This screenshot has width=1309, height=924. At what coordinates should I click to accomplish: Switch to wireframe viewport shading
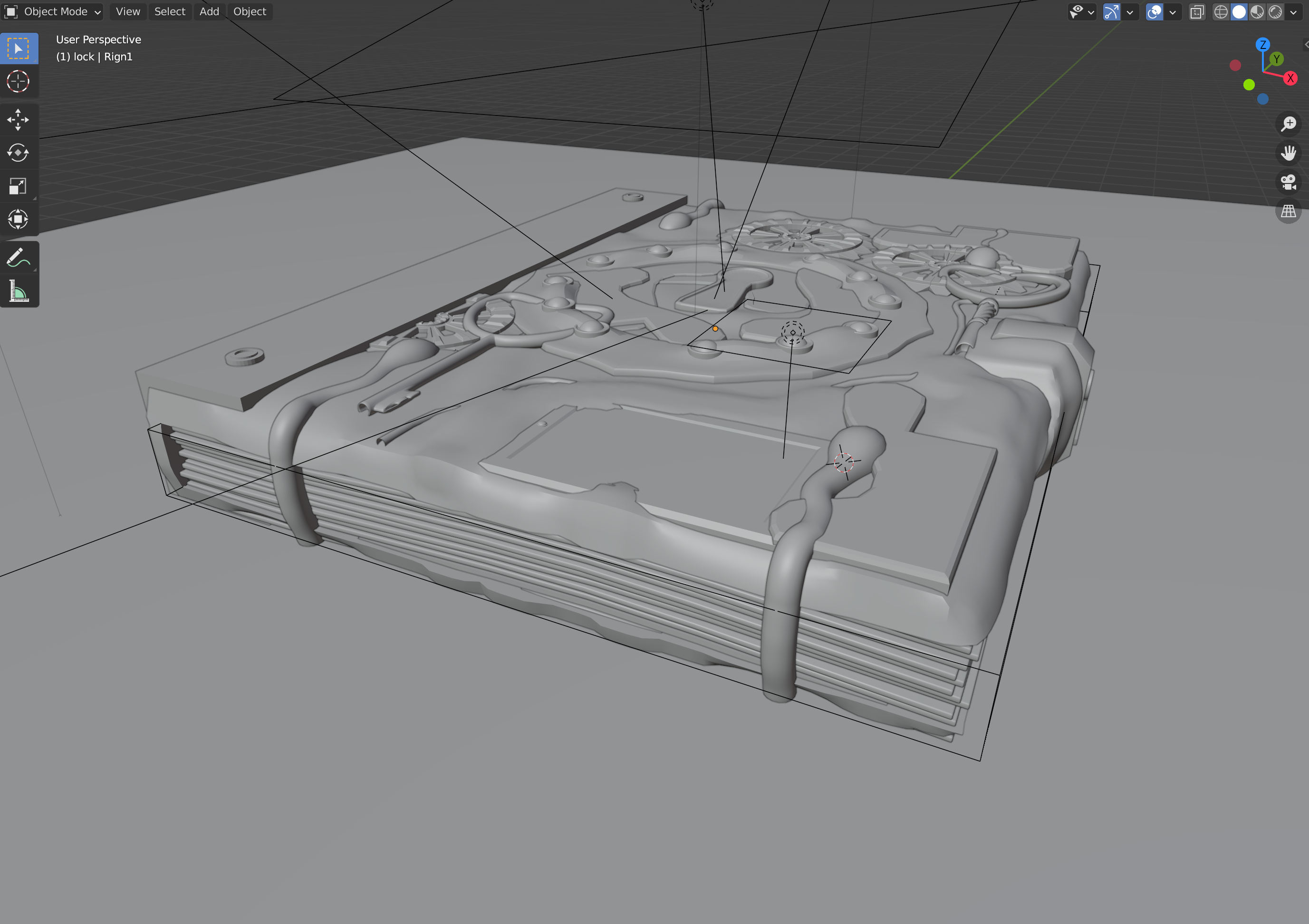point(1221,12)
